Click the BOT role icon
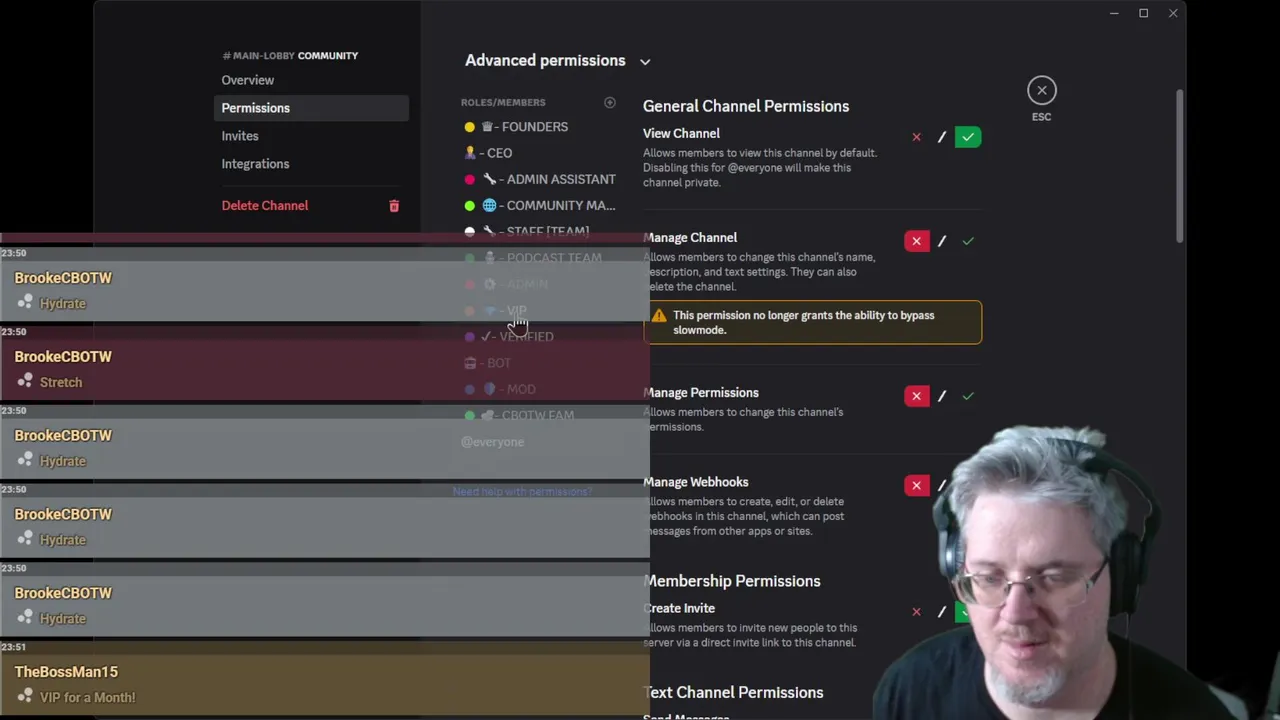Screen dimensions: 1280x720 (x=470, y=363)
